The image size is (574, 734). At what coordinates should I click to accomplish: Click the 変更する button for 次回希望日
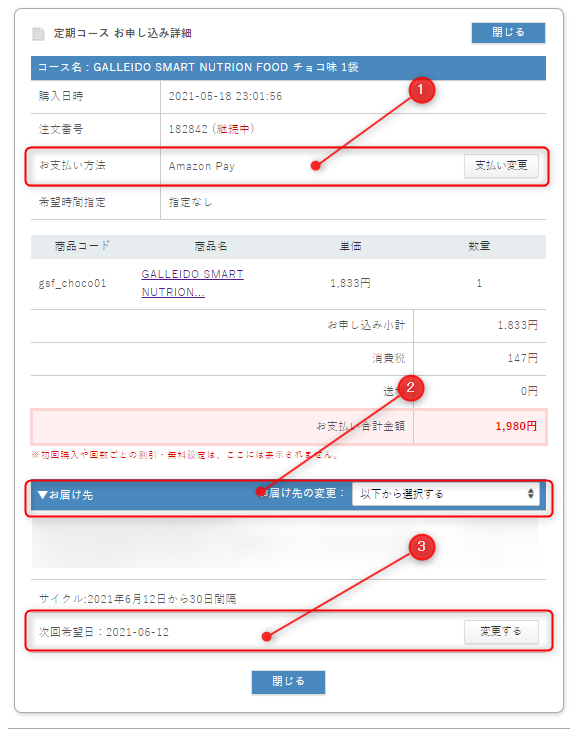(501, 631)
